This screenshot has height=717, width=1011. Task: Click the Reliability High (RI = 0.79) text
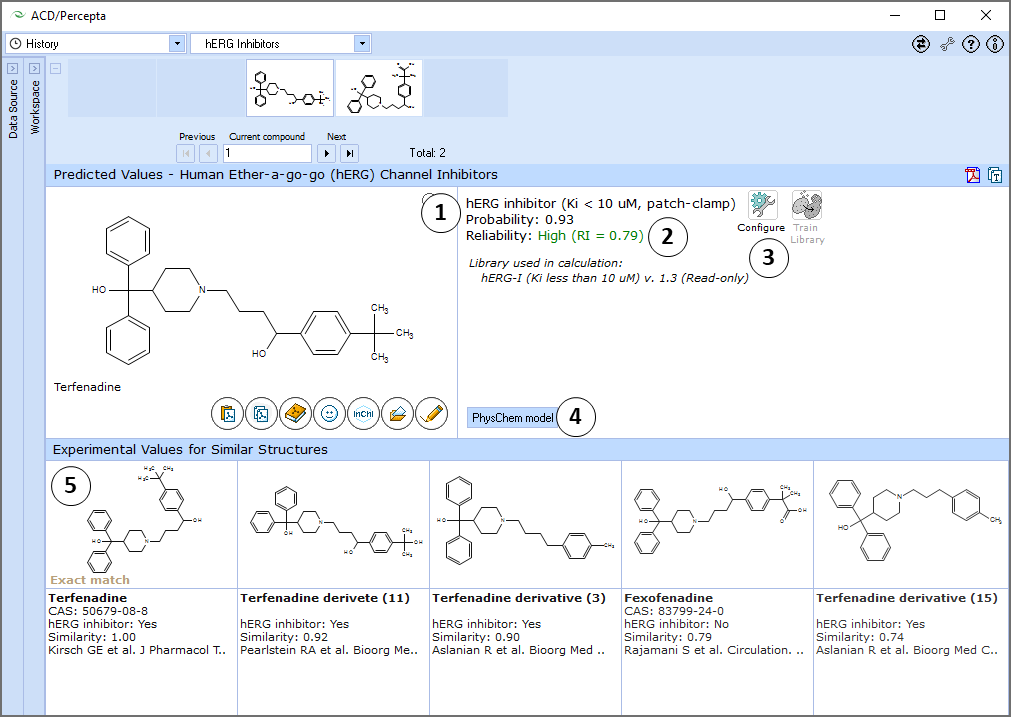[x=555, y=235]
